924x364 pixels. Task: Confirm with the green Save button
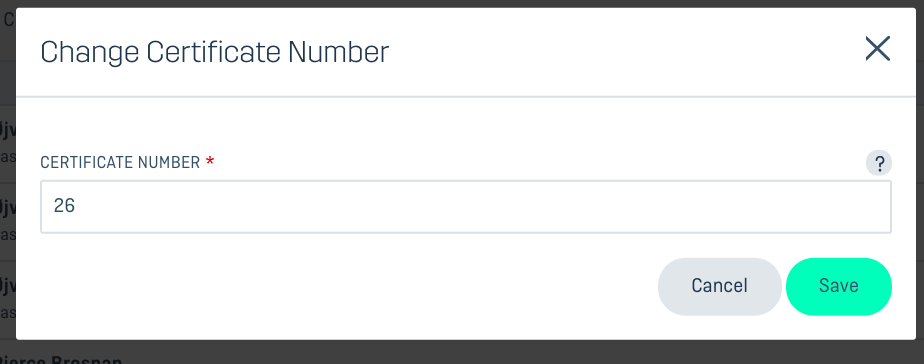839,286
